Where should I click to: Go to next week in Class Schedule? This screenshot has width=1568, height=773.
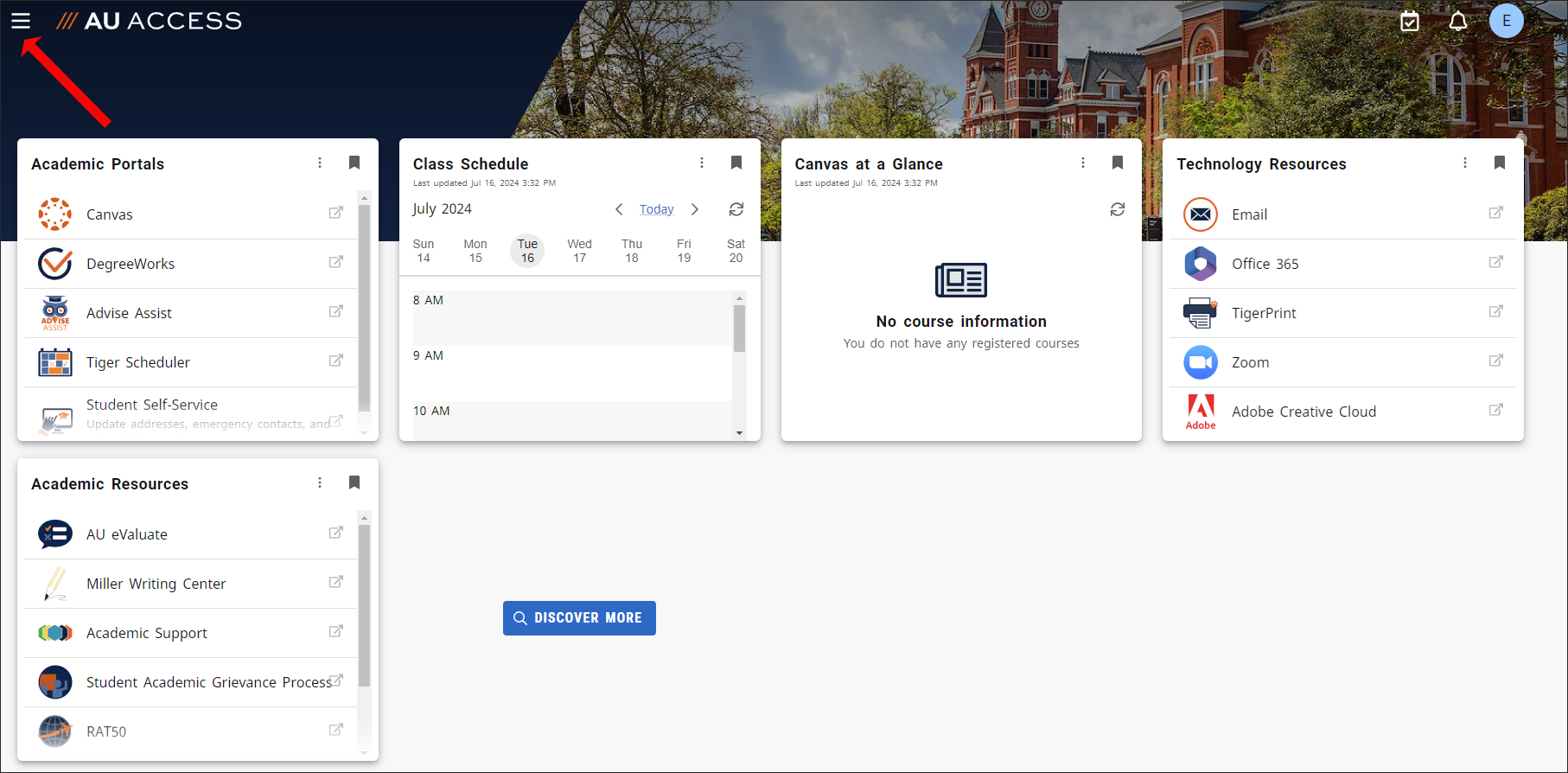[x=695, y=209]
